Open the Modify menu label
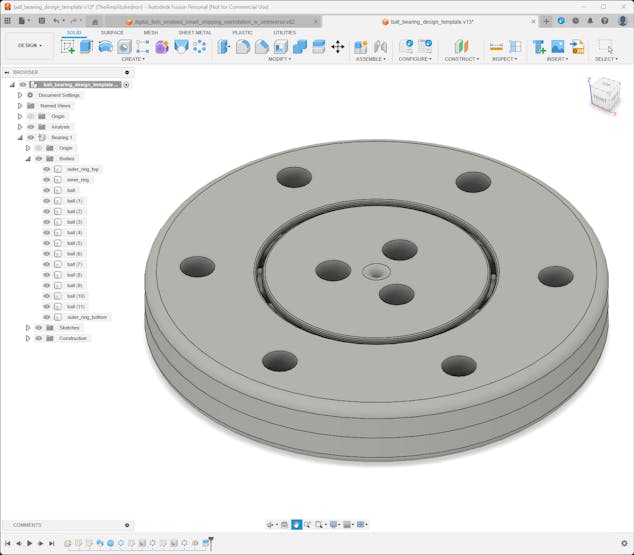634x555 pixels. pyautogui.click(x=280, y=59)
